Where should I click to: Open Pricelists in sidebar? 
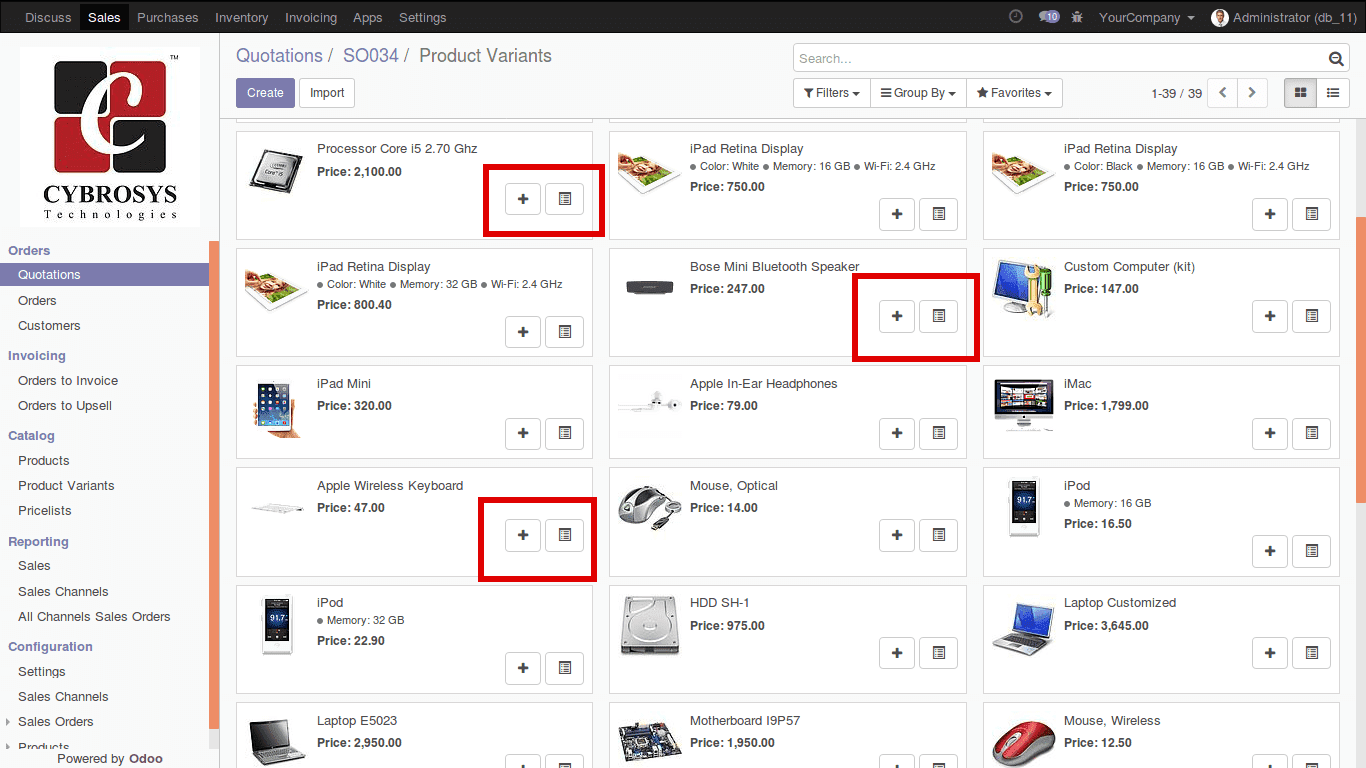(x=45, y=511)
